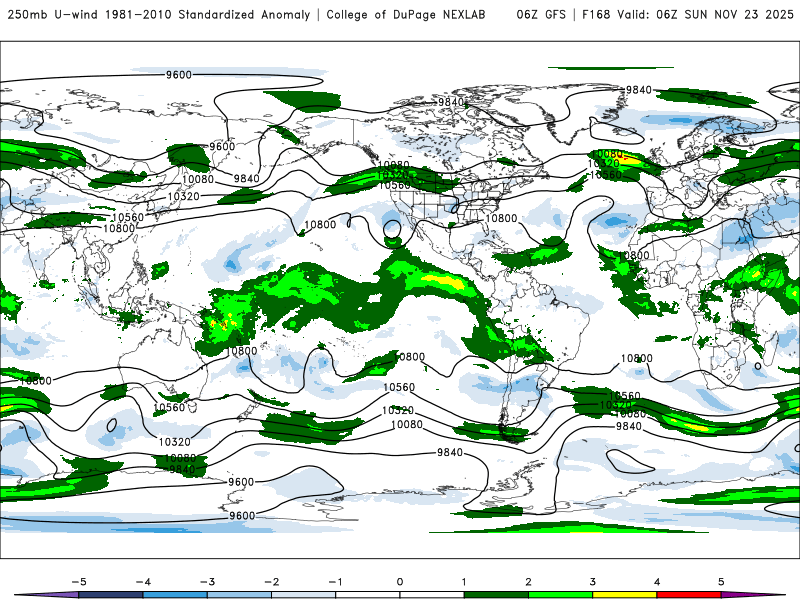This screenshot has height=600, width=800.
Task: Click the '10800' contour label over northwest Africa
Action: pos(634,255)
